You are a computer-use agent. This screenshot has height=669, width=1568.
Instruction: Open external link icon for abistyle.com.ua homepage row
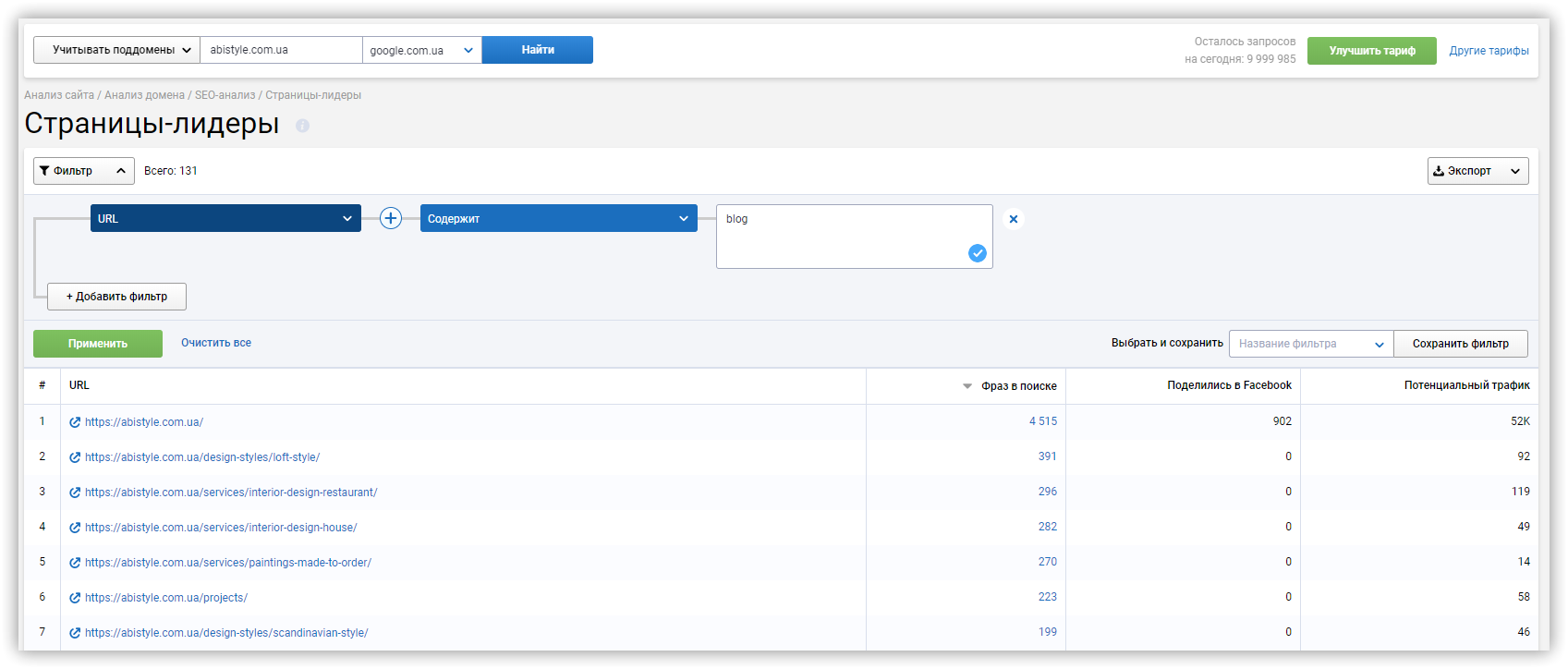[75, 422]
